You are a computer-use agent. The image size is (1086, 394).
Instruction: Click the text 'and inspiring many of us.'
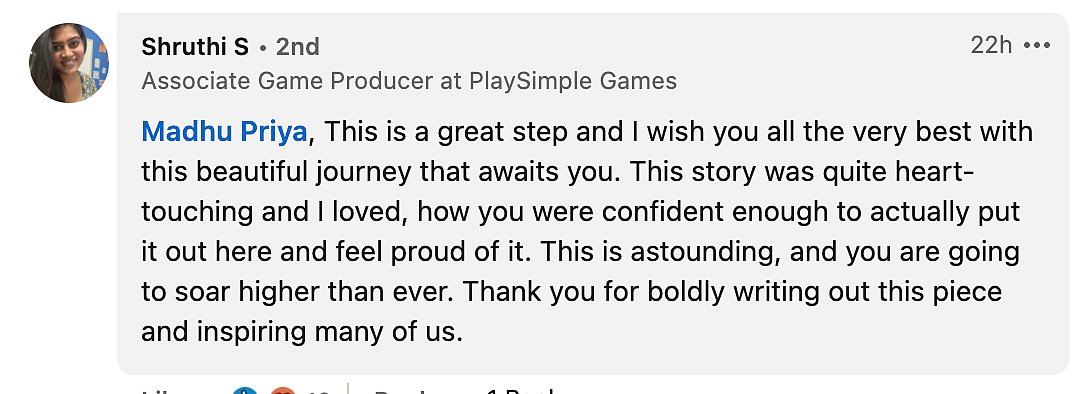tap(301, 332)
